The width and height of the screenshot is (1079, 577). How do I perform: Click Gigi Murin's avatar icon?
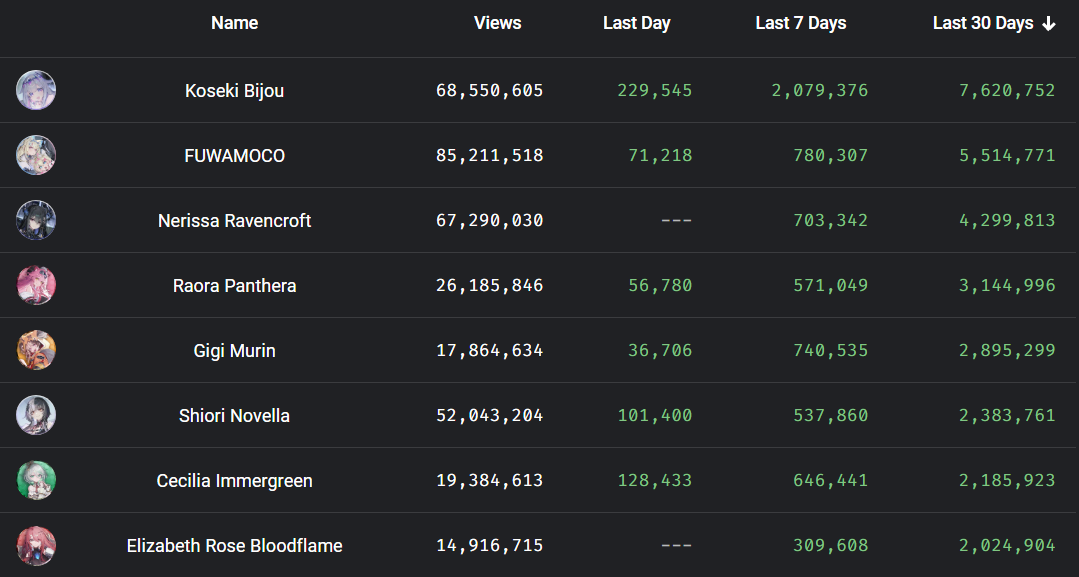point(36,350)
